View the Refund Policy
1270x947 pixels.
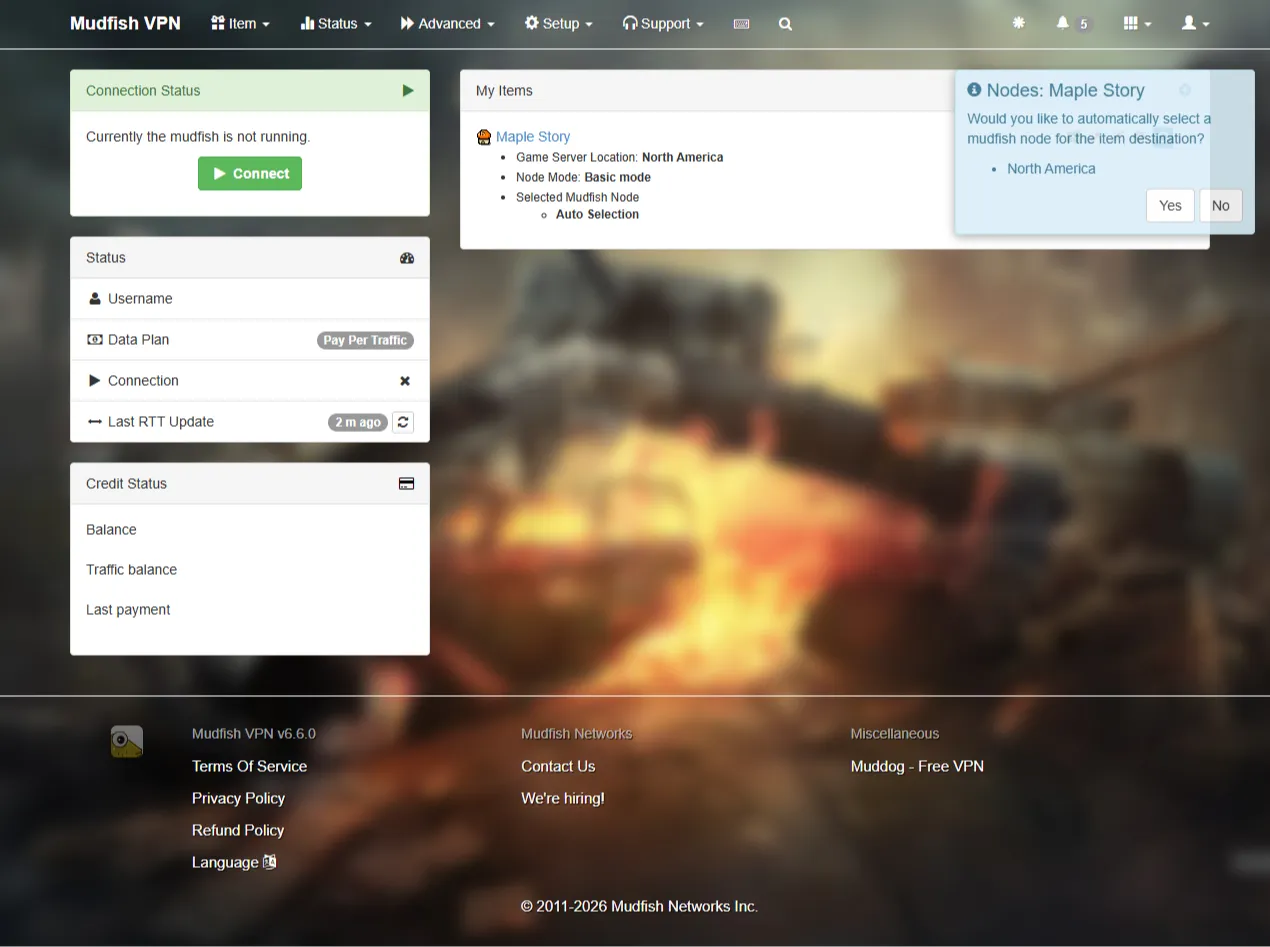[238, 830]
